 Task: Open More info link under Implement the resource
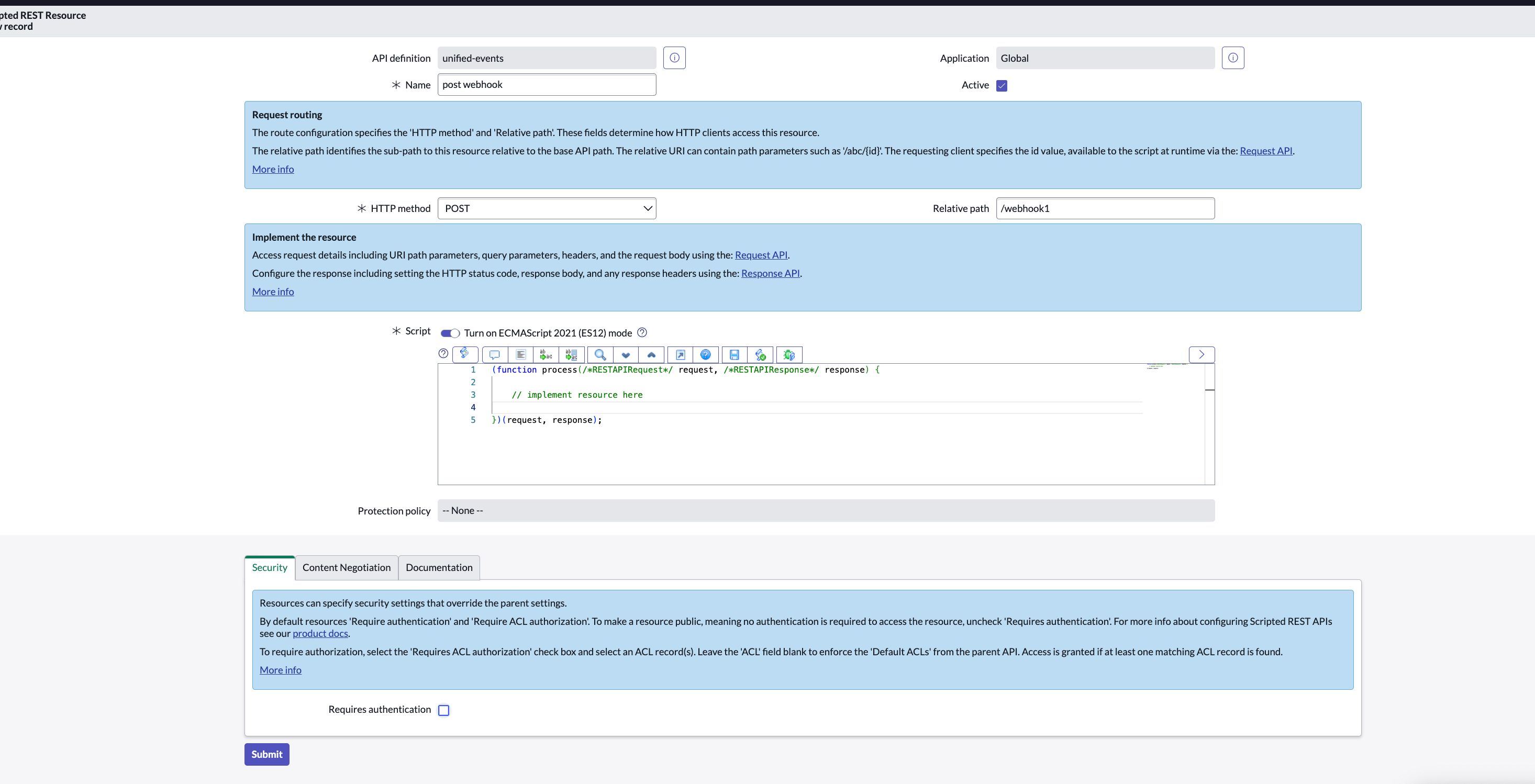pyautogui.click(x=273, y=292)
